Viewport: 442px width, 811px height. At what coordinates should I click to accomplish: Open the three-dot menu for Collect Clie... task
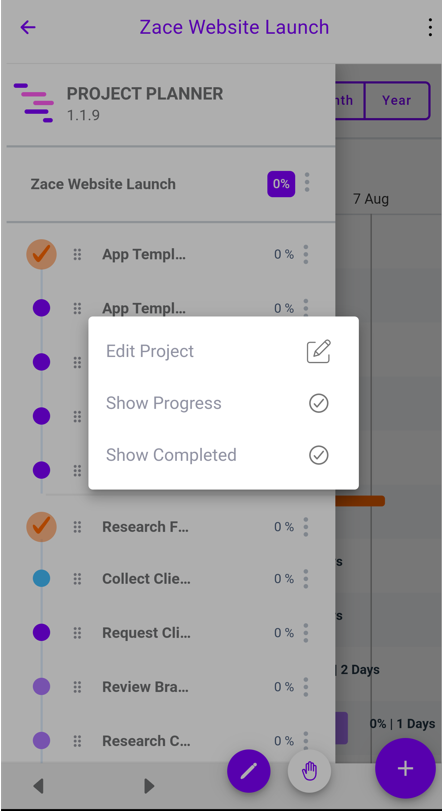[x=306, y=579]
